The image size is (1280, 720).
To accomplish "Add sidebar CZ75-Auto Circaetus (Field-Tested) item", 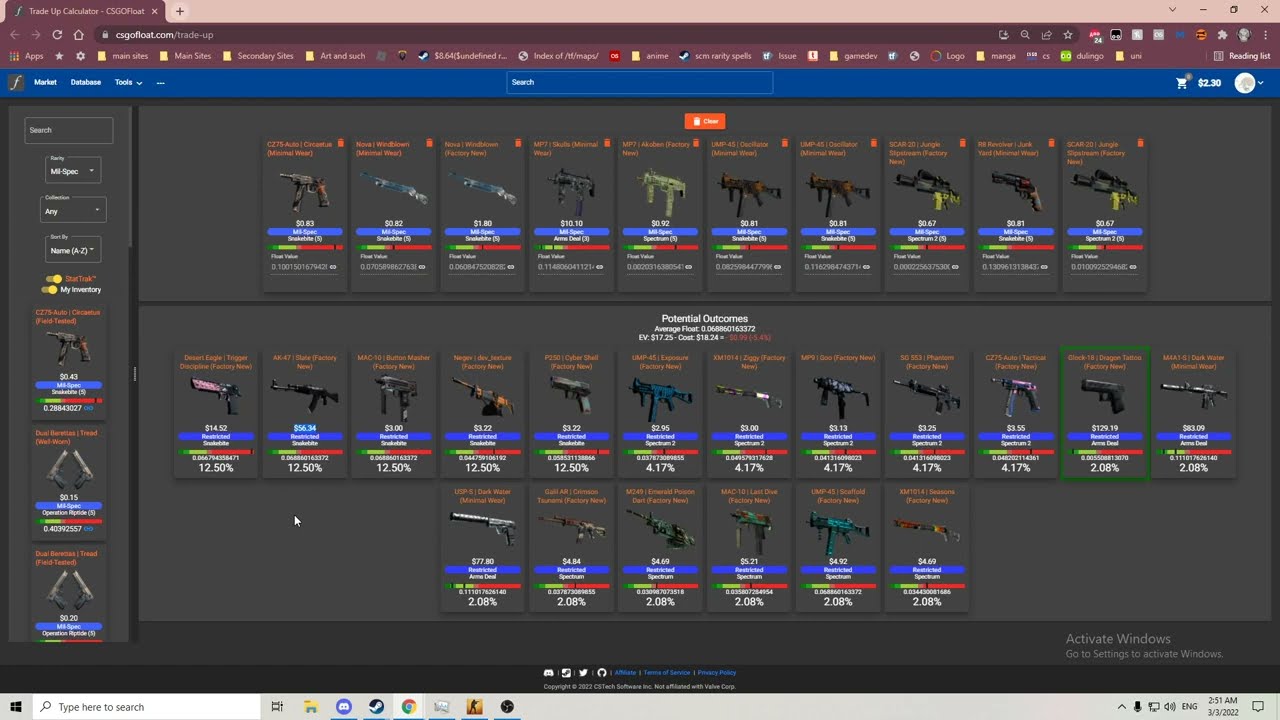I will tap(69, 360).
